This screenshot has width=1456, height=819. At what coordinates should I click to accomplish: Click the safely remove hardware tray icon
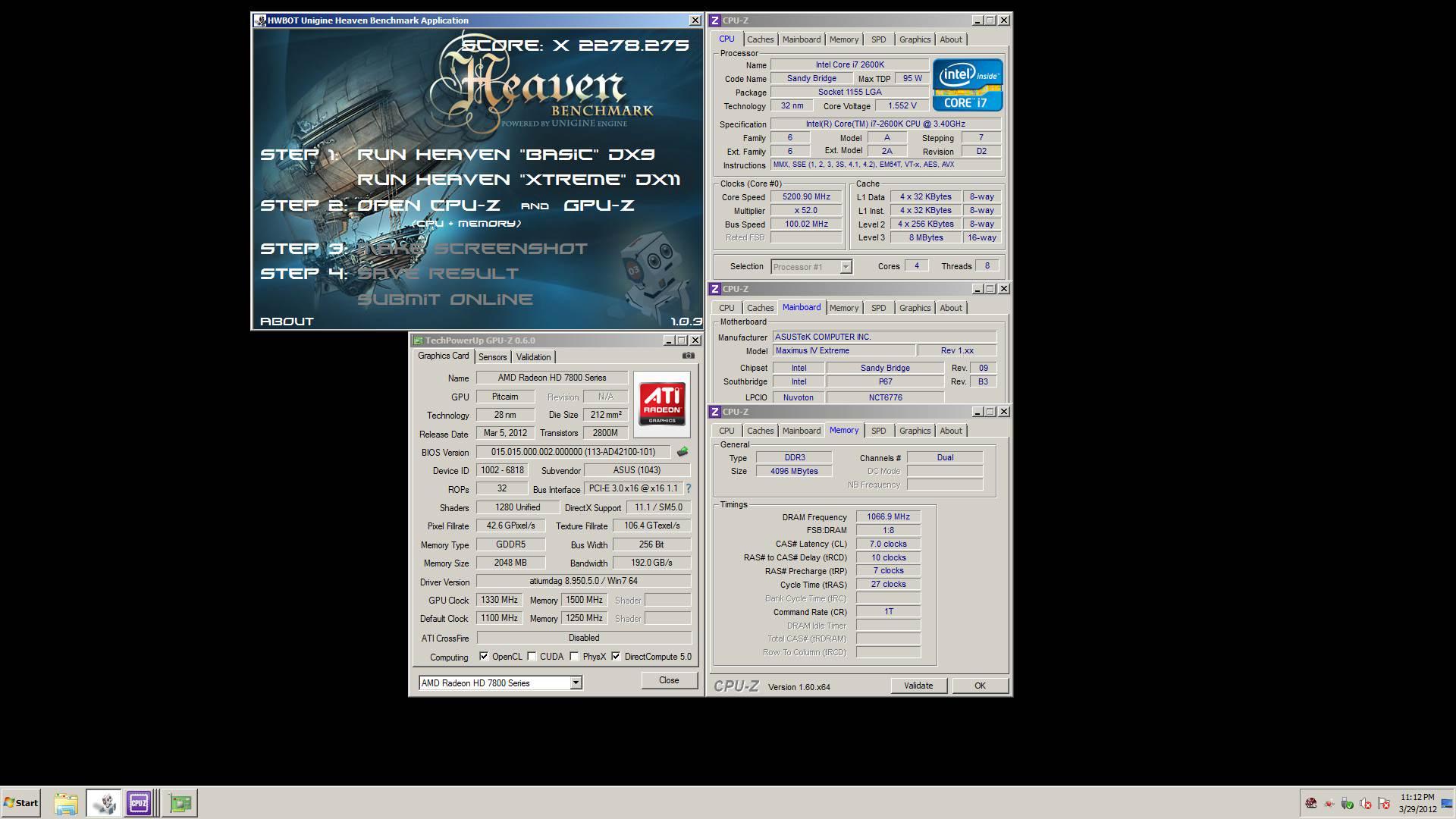(1348, 804)
